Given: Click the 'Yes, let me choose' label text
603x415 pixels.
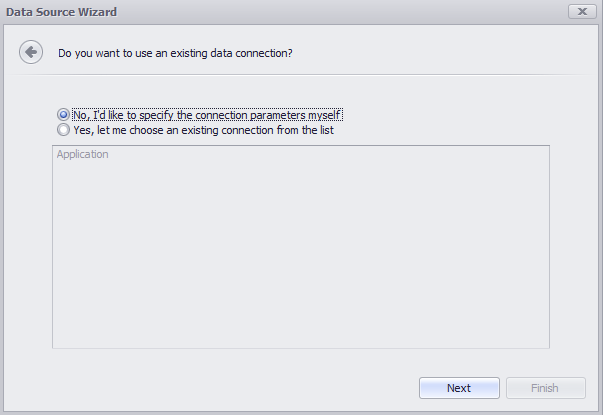Looking at the screenshot, I should (x=203, y=130).
